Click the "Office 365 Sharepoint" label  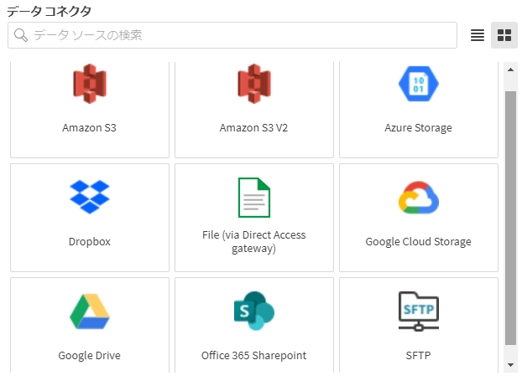pyautogui.click(x=254, y=356)
